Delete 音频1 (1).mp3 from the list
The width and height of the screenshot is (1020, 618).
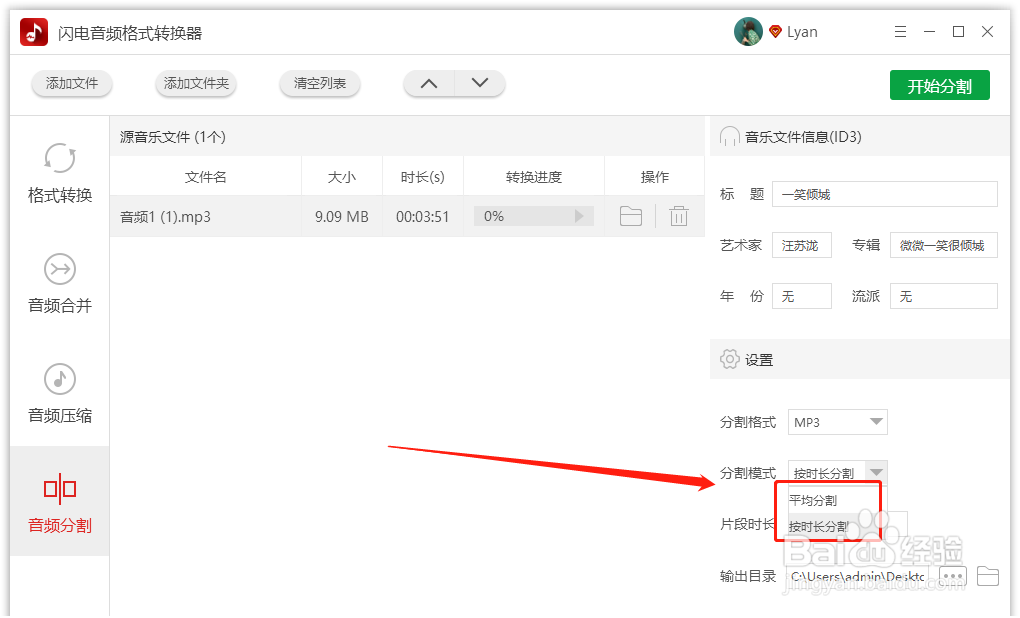coord(678,215)
